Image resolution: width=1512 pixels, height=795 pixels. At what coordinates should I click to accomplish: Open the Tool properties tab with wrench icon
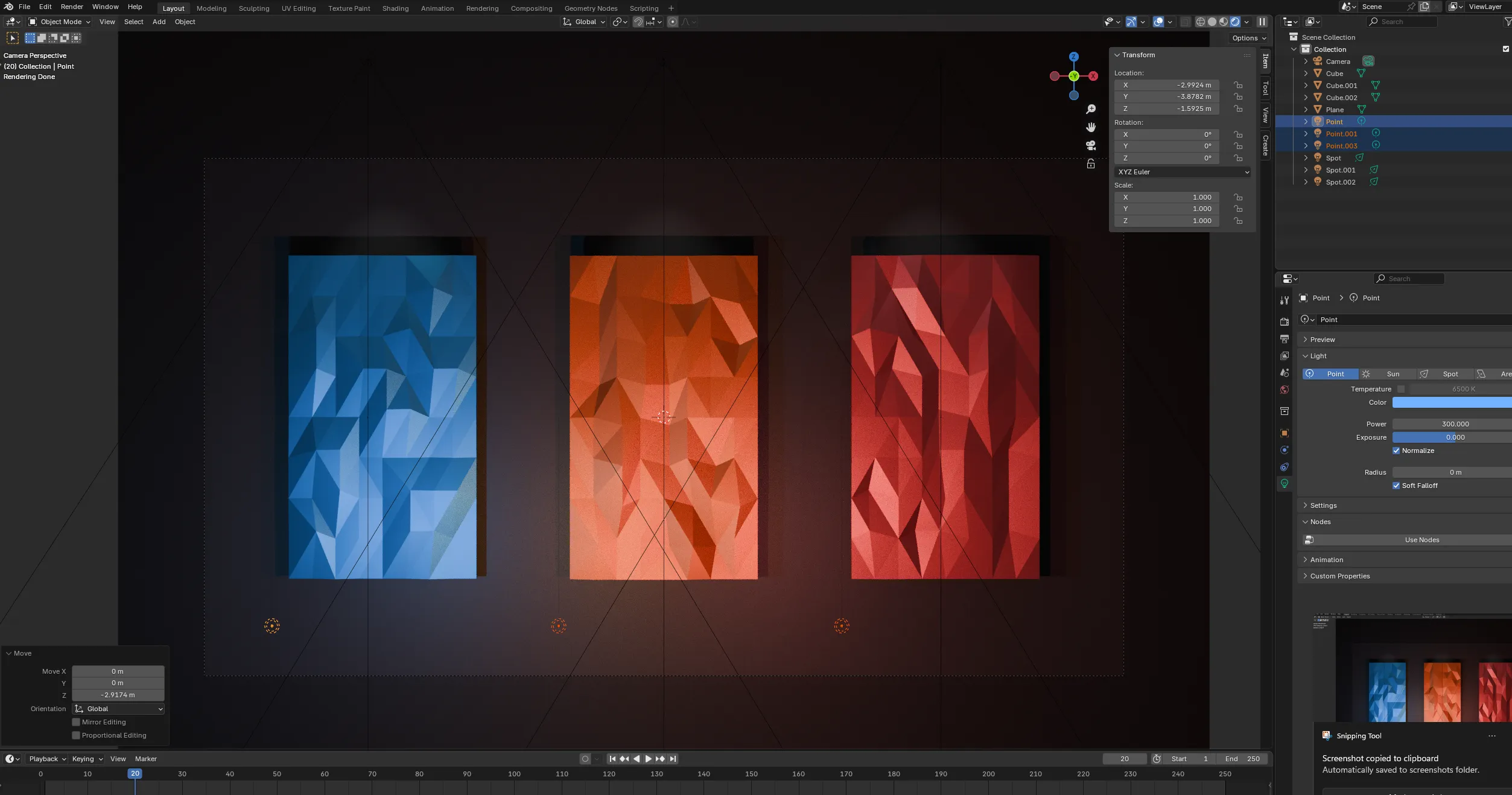[x=1285, y=300]
